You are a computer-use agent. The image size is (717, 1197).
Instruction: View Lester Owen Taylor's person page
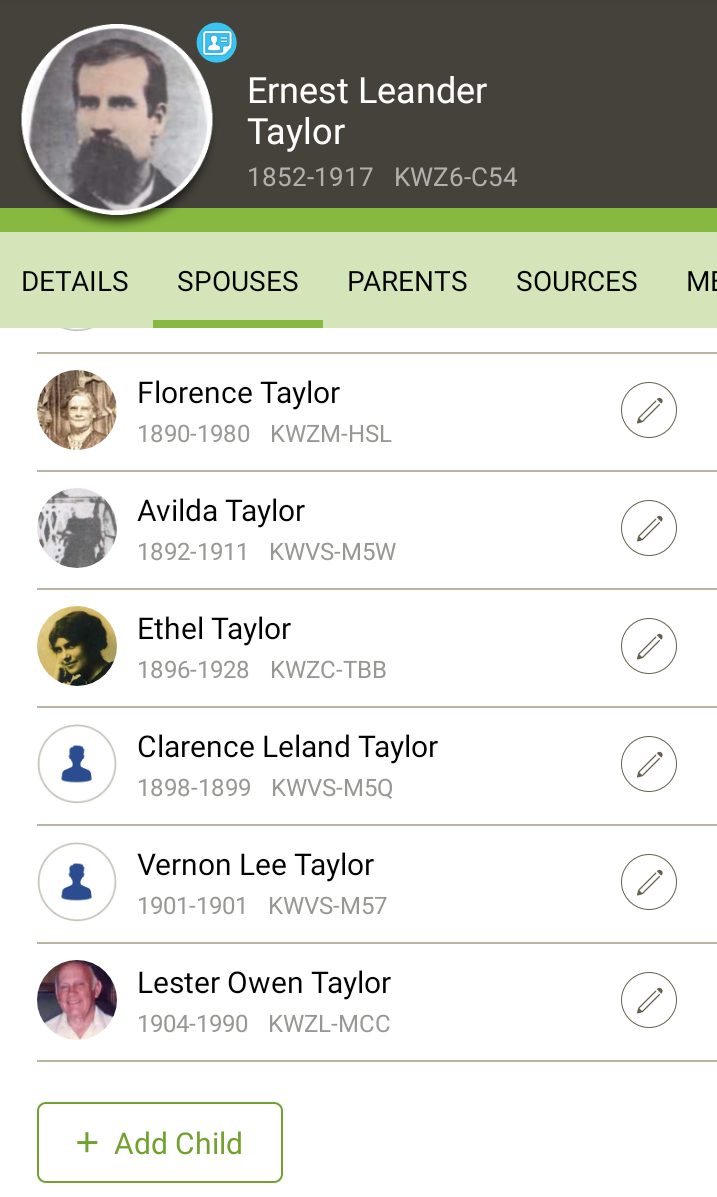pos(264,983)
